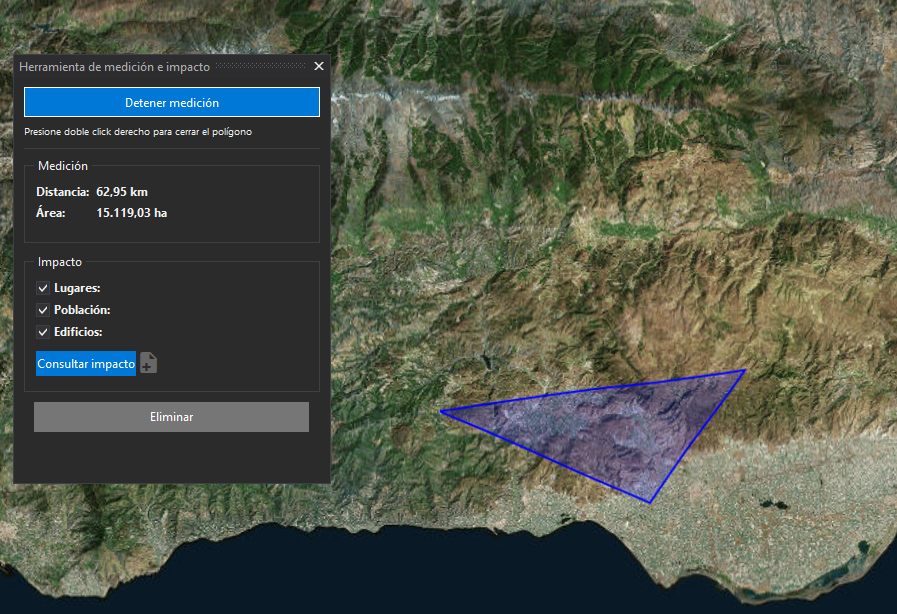
Task: Uncheck the Lugares checkbox
Action: pos(43,288)
